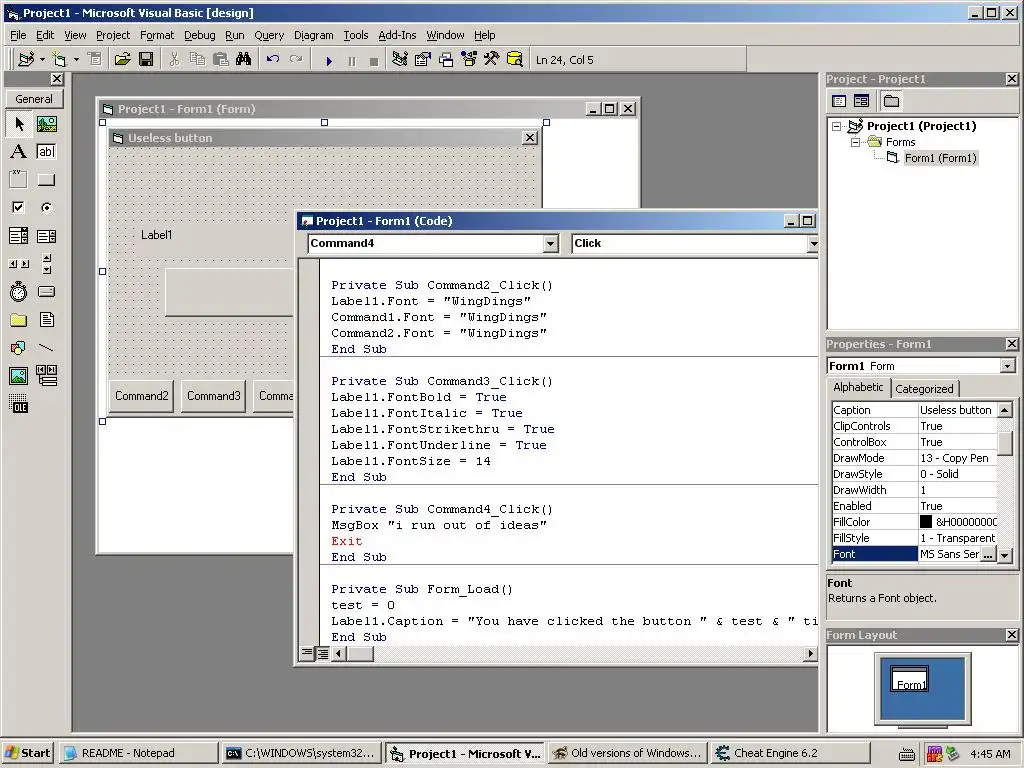This screenshot has height=768, width=1024.
Task: Click the Undo toolbar icon
Action: pos(273,60)
